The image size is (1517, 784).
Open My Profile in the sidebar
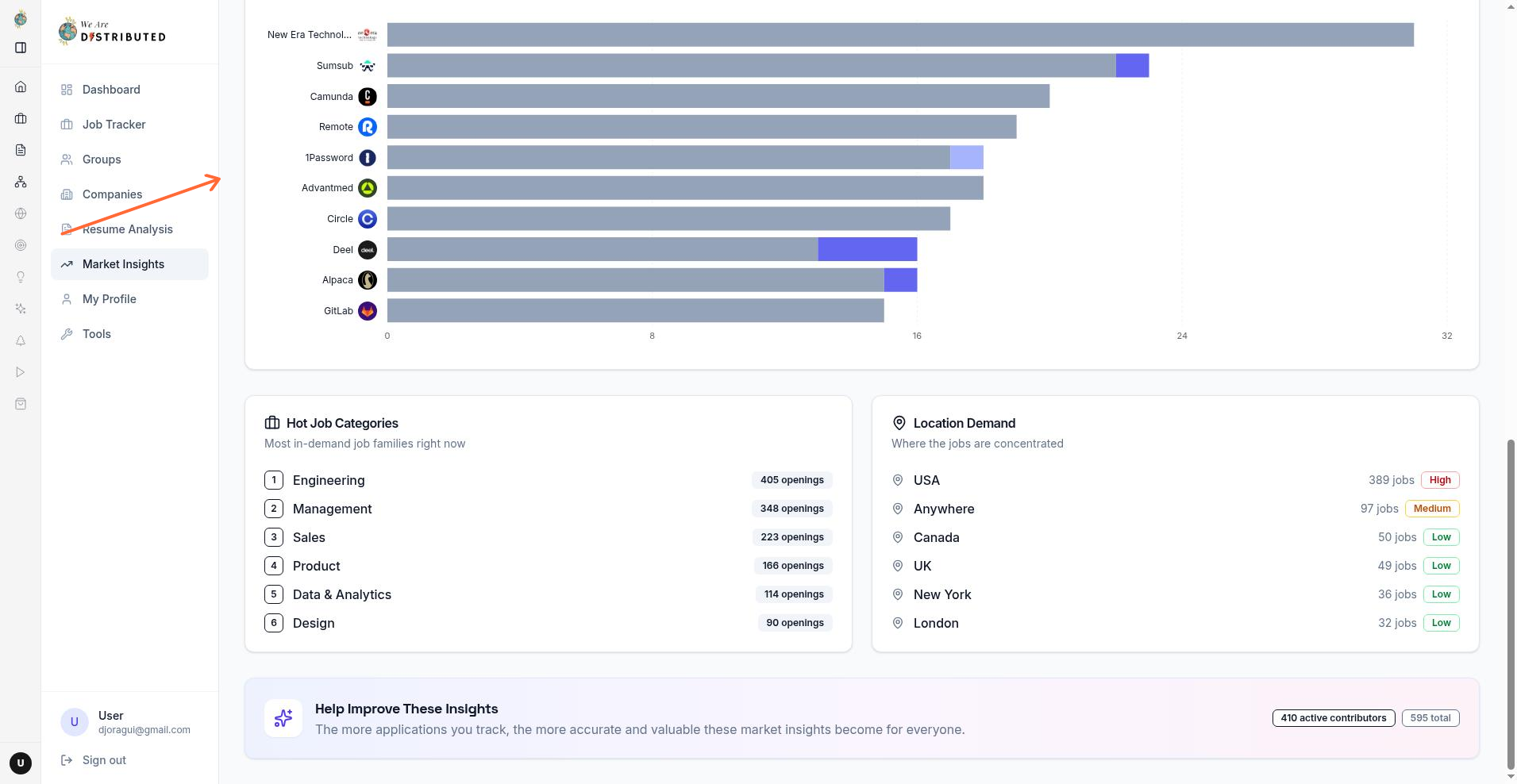(x=129, y=299)
